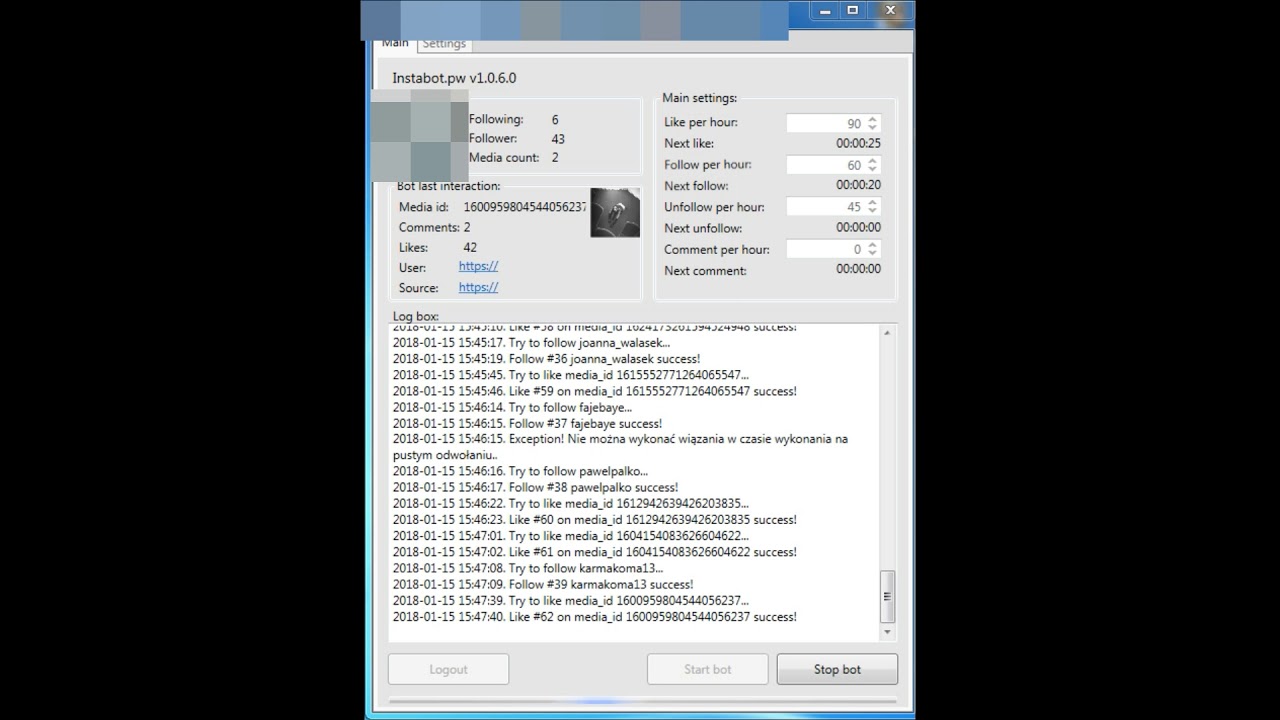This screenshot has height=720, width=1280.
Task: Click the Instabot.pw v1.0.6.0 title text
Action: pos(454,78)
